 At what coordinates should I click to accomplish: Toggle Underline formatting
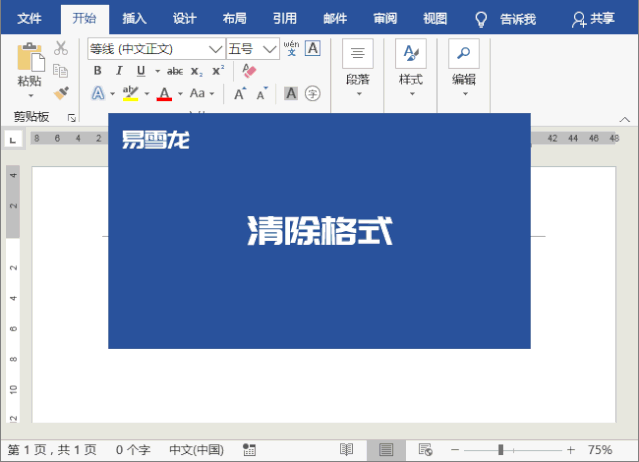click(x=141, y=71)
